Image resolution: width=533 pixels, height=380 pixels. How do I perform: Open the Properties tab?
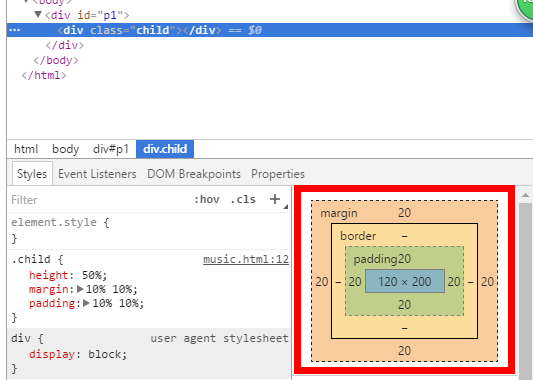pos(278,174)
